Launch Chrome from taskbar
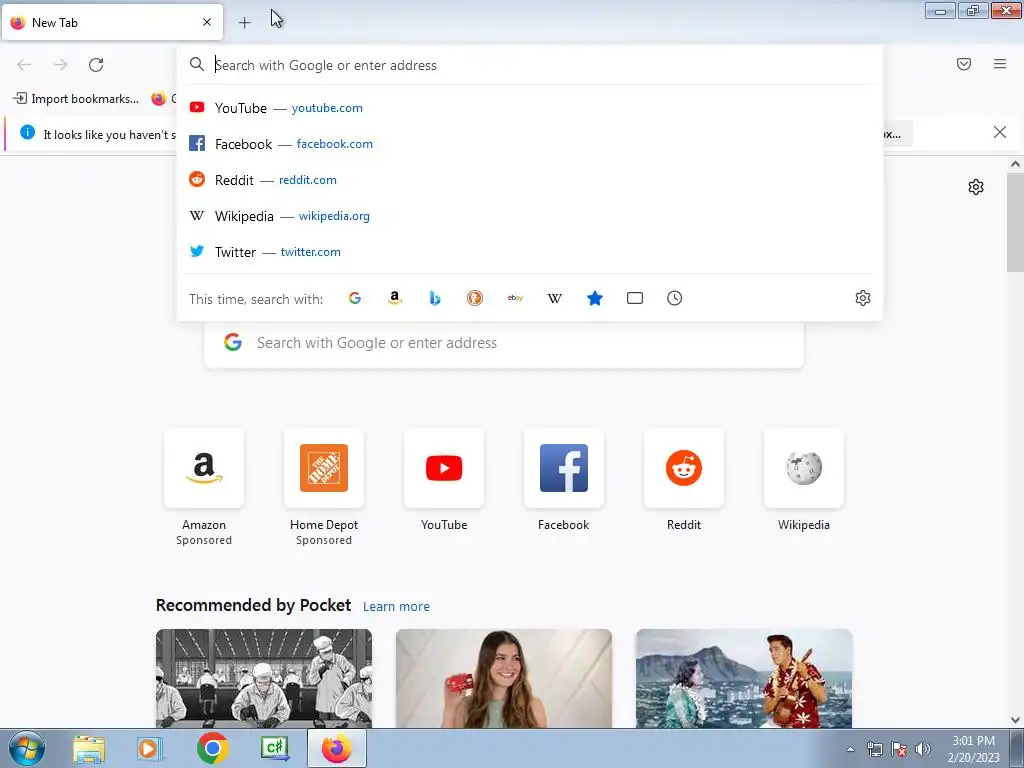The width and height of the screenshot is (1024, 768). tap(212, 749)
